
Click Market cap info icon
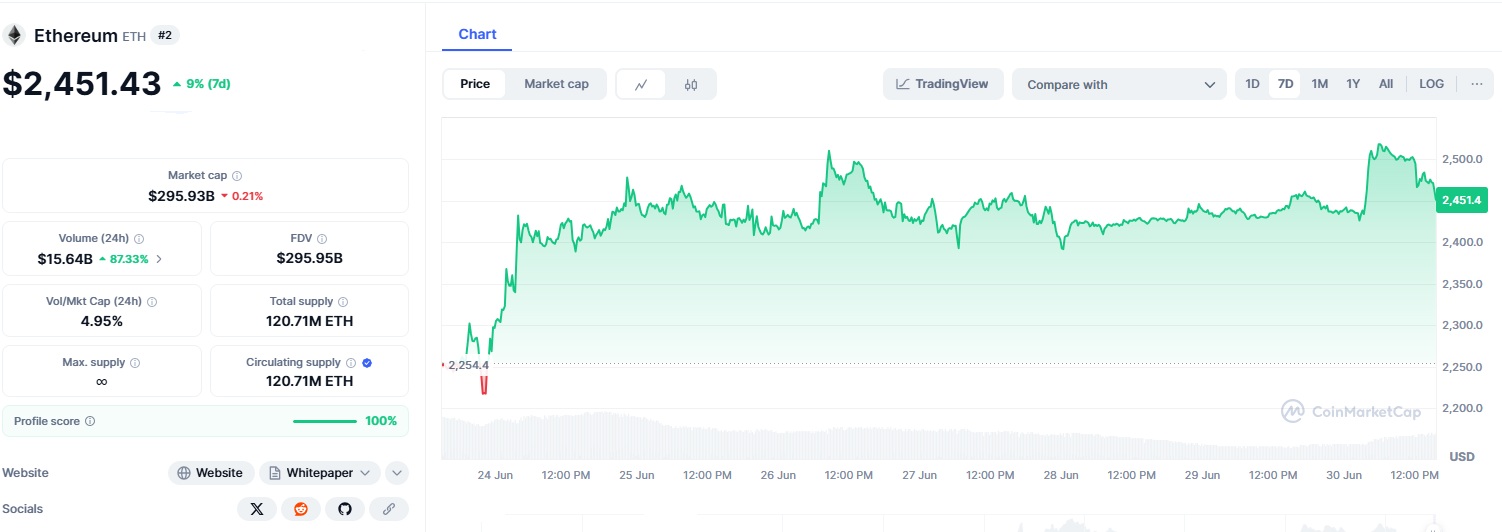coord(237,176)
